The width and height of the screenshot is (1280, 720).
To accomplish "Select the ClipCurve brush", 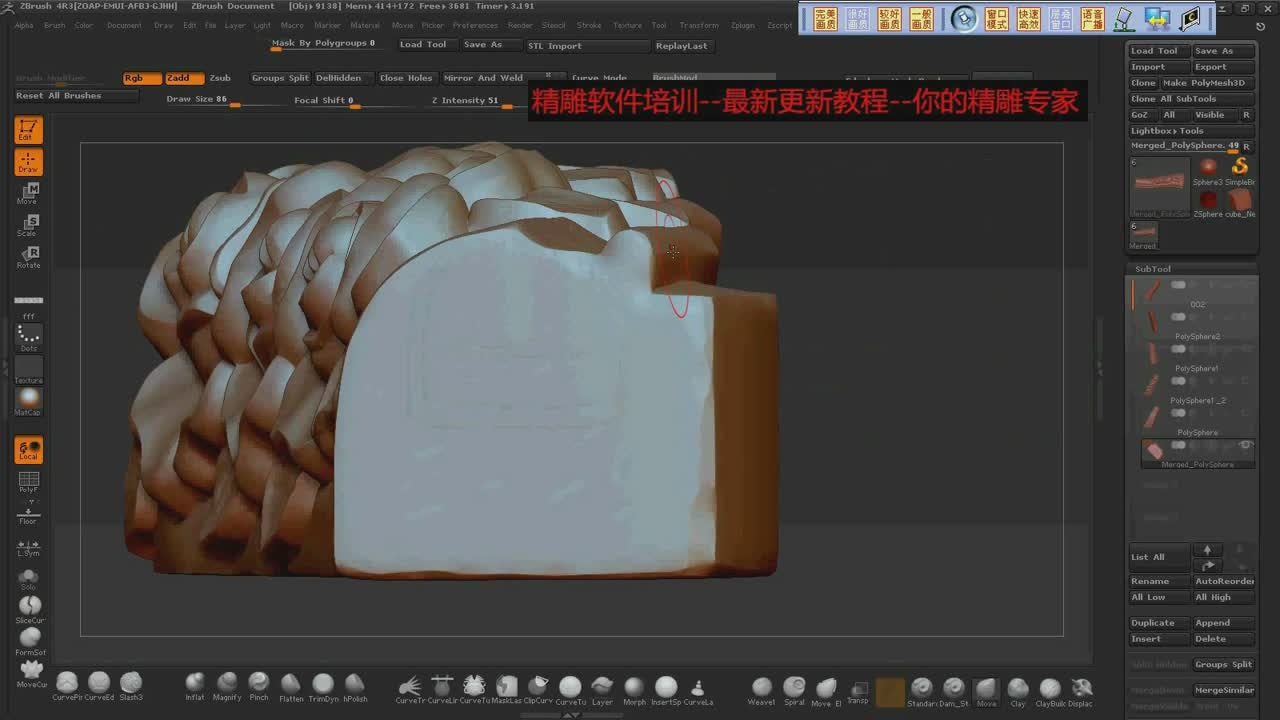I will click(x=538, y=689).
